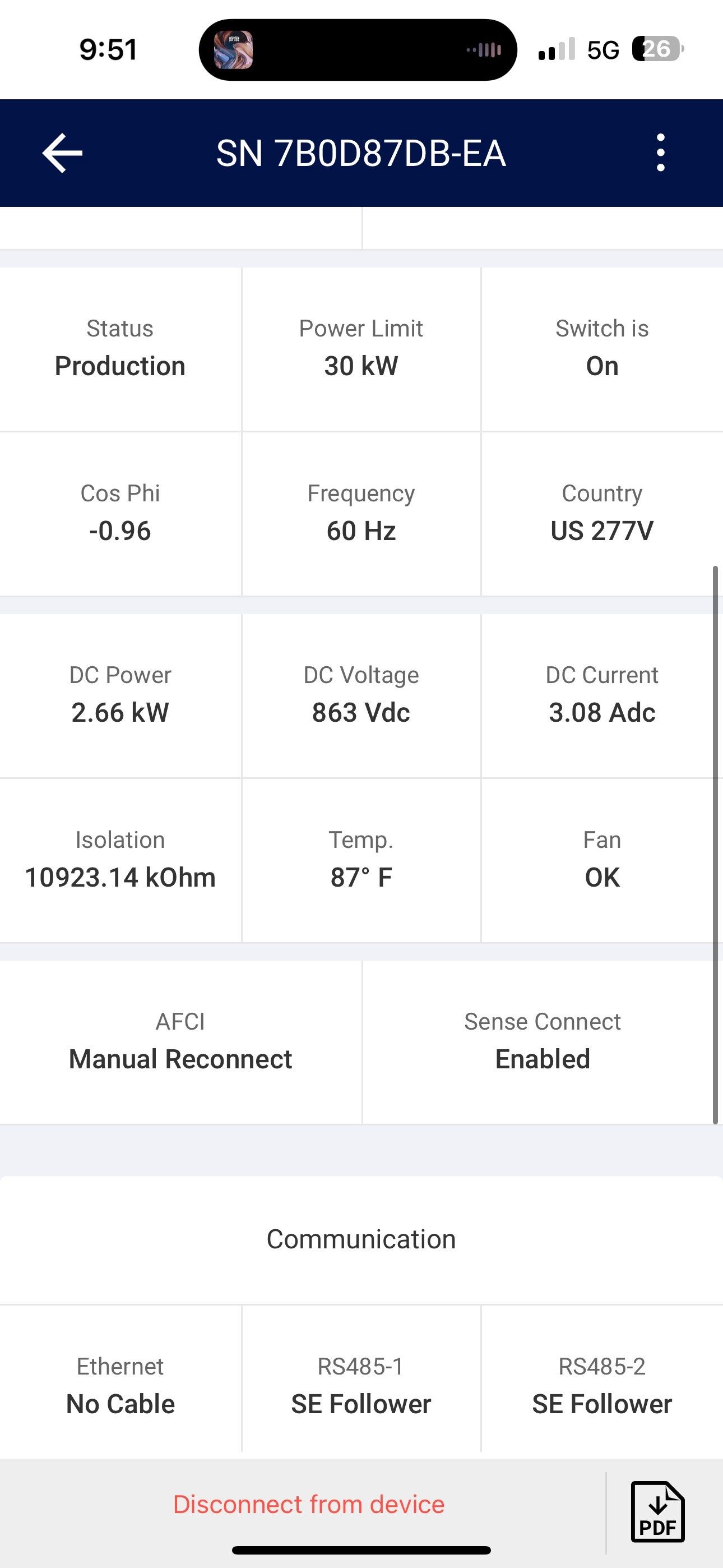Tap the Sense Connect Enabled cell

click(x=543, y=1041)
